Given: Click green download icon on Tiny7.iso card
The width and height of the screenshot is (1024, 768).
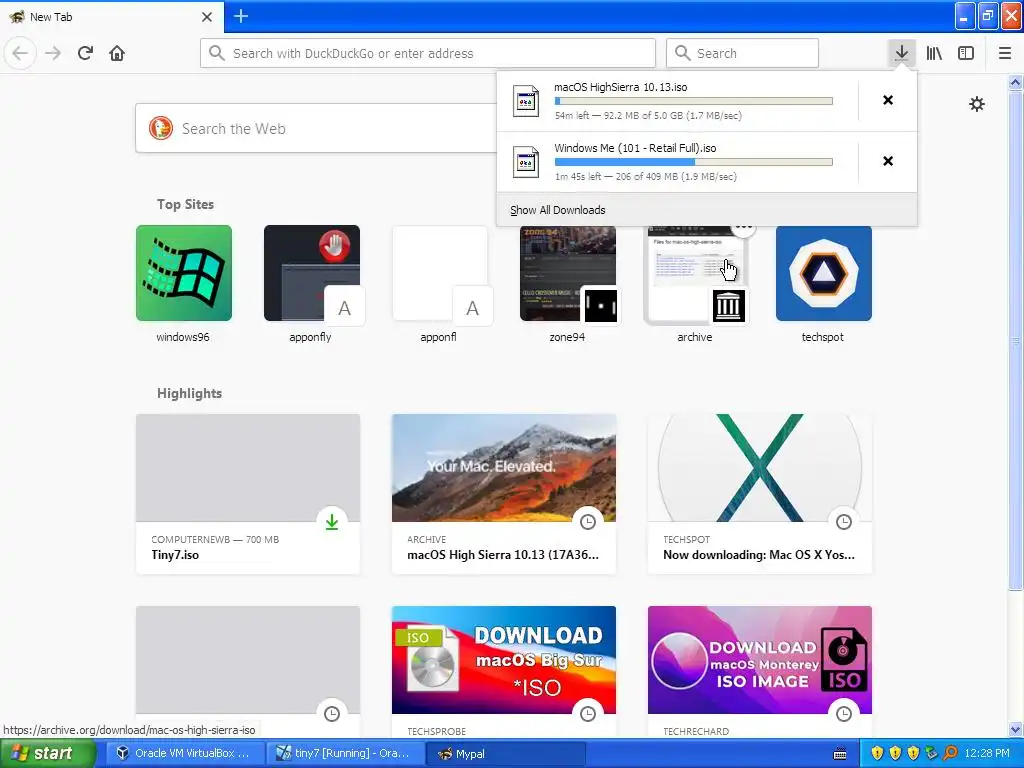Looking at the screenshot, I should pos(332,522).
